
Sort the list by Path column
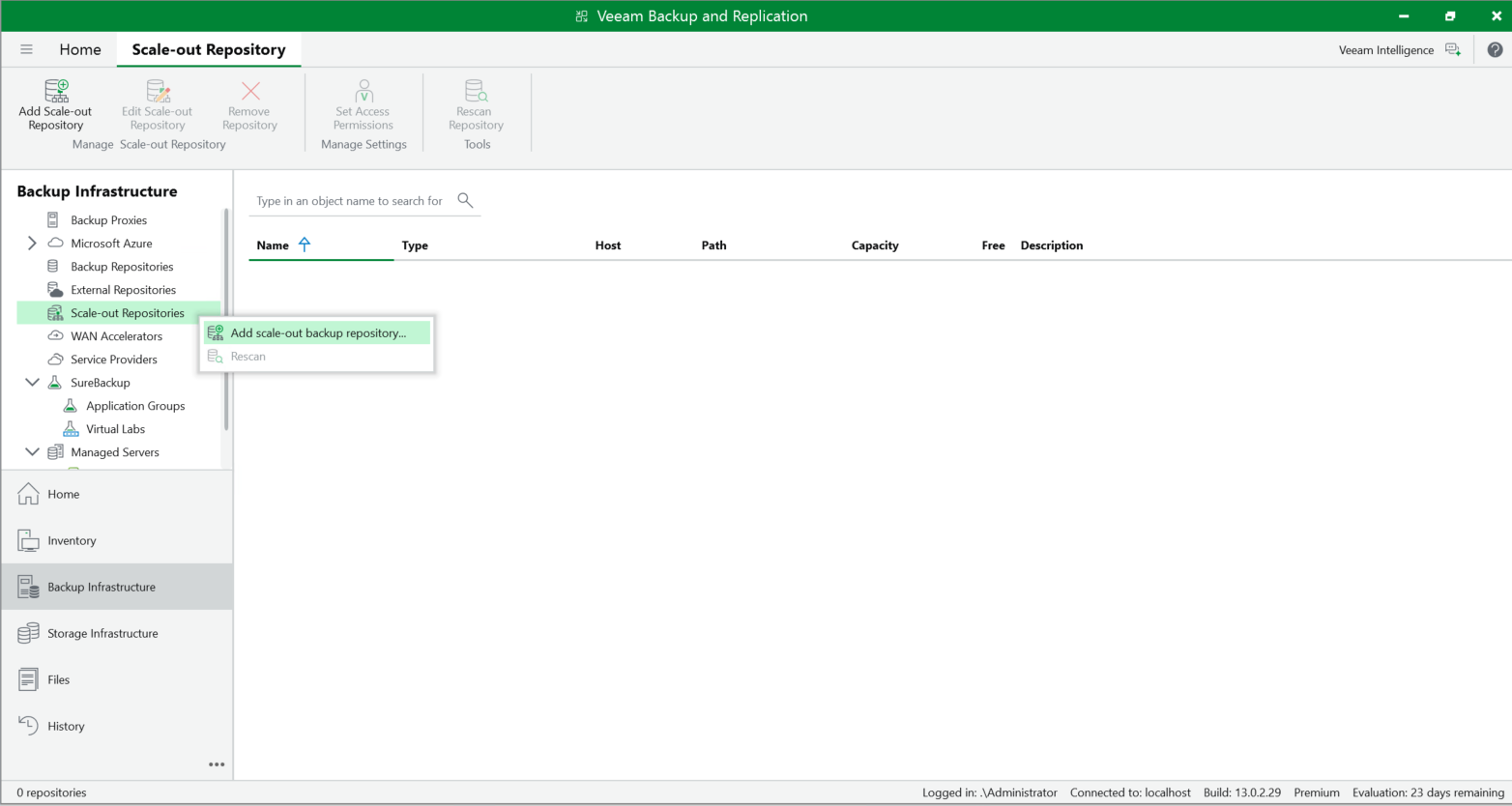tap(714, 245)
